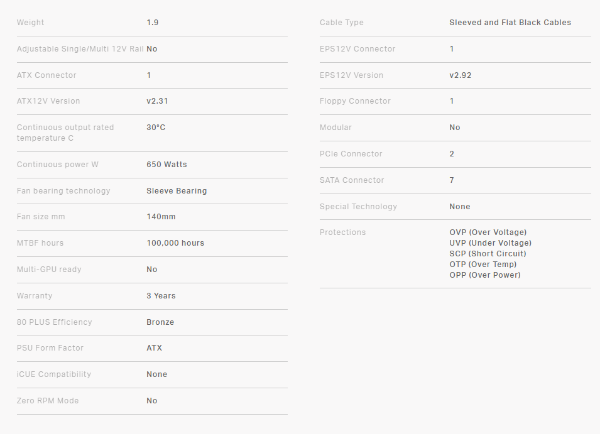Click the MTBF hours label
Image resolution: width=600 pixels, height=434 pixels.
(x=42, y=243)
